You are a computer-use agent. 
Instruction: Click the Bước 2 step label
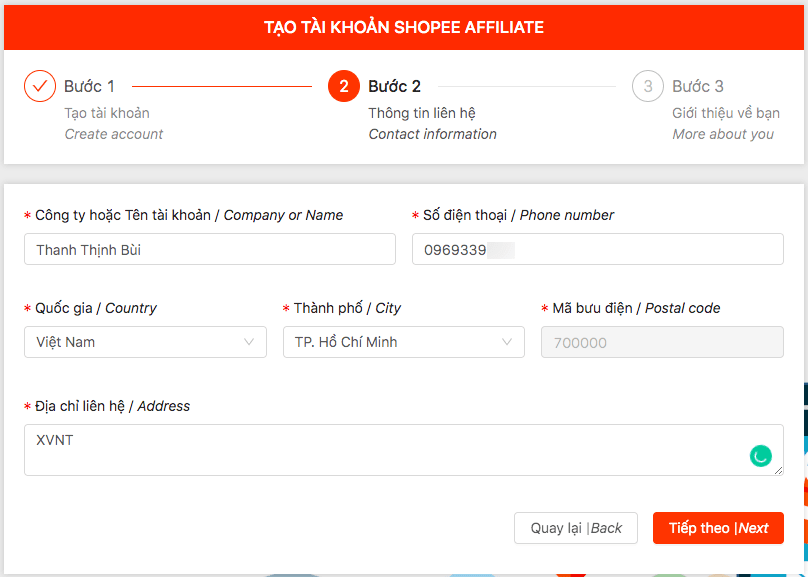[394, 86]
